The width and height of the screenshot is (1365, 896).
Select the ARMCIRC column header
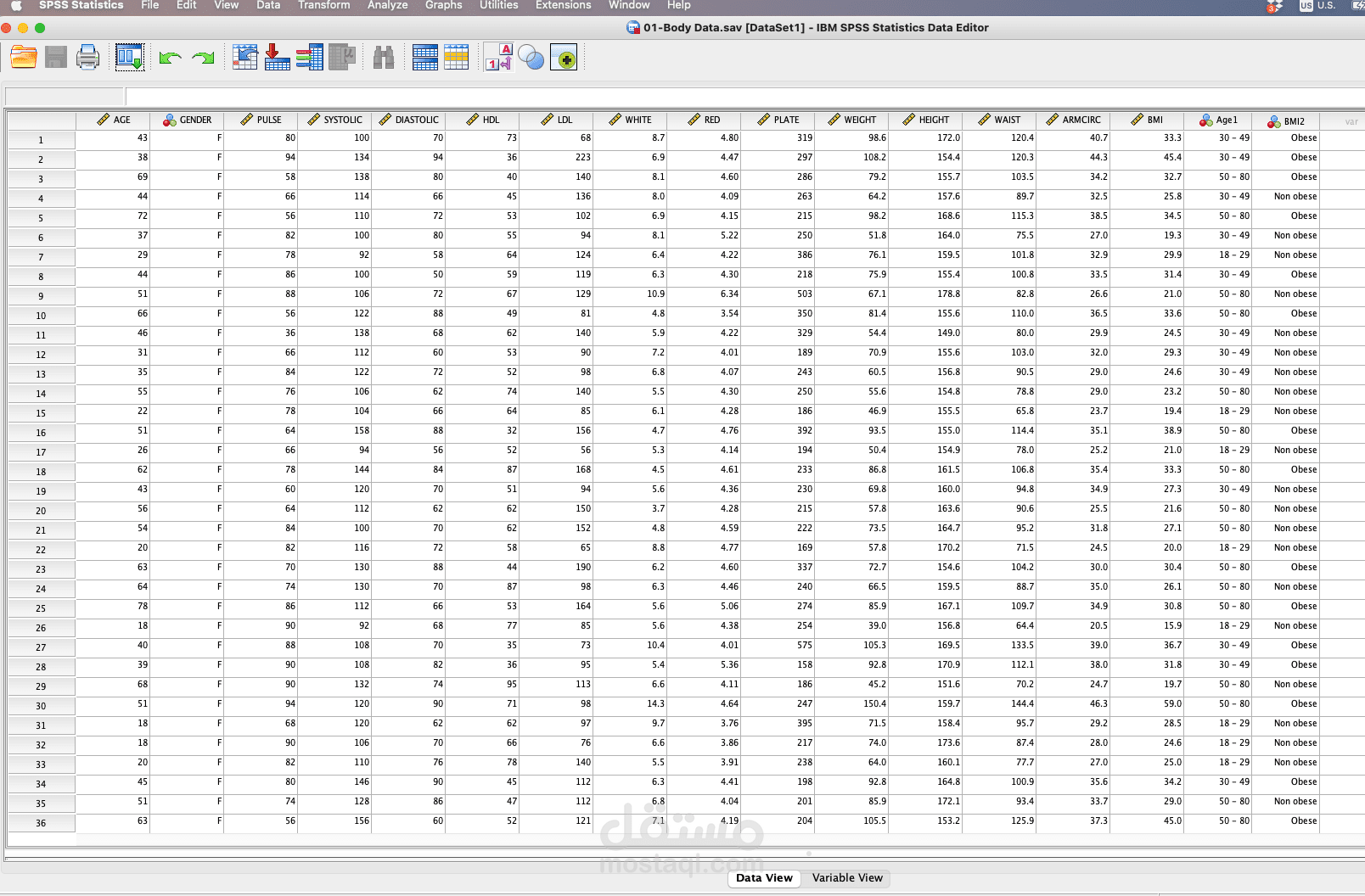pyautogui.click(x=1073, y=120)
